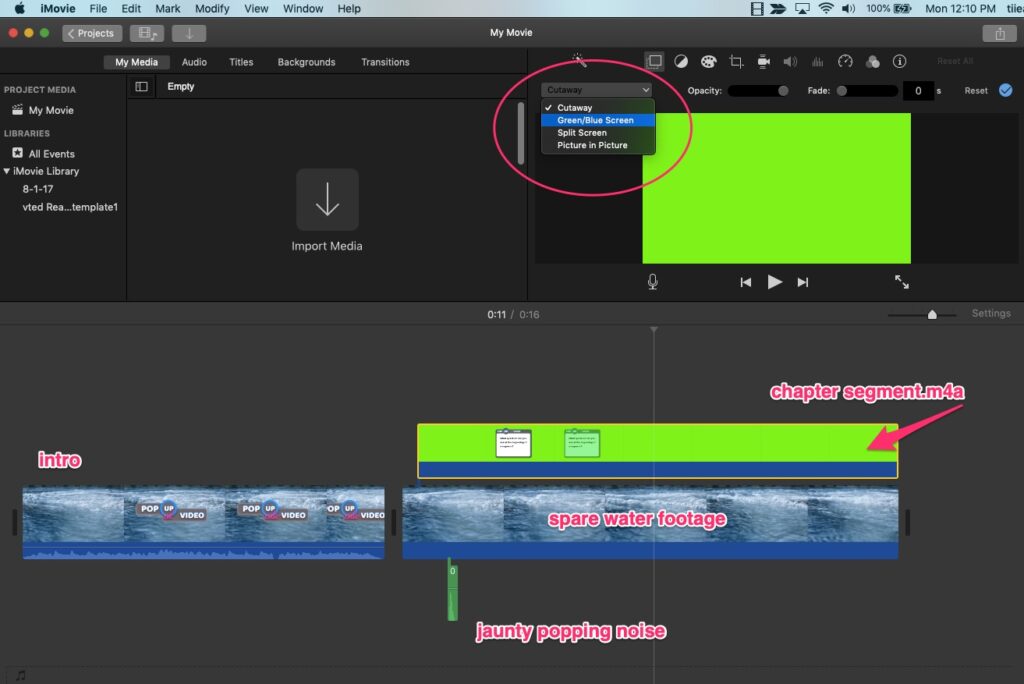This screenshot has height=684, width=1024.
Task: Switch to the Transitions tab
Action: [x=385, y=62]
